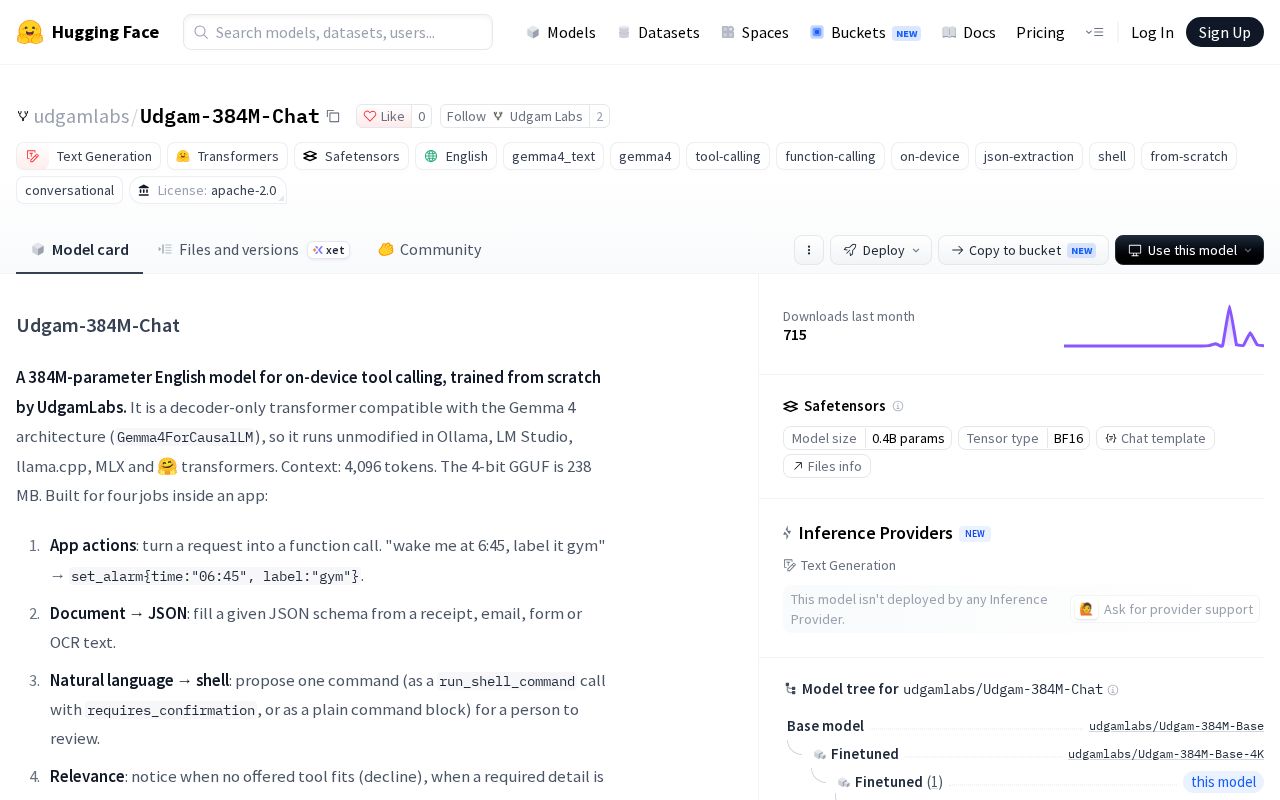Open Datasets in top navigation
1280x800 pixels.
click(658, 32)
